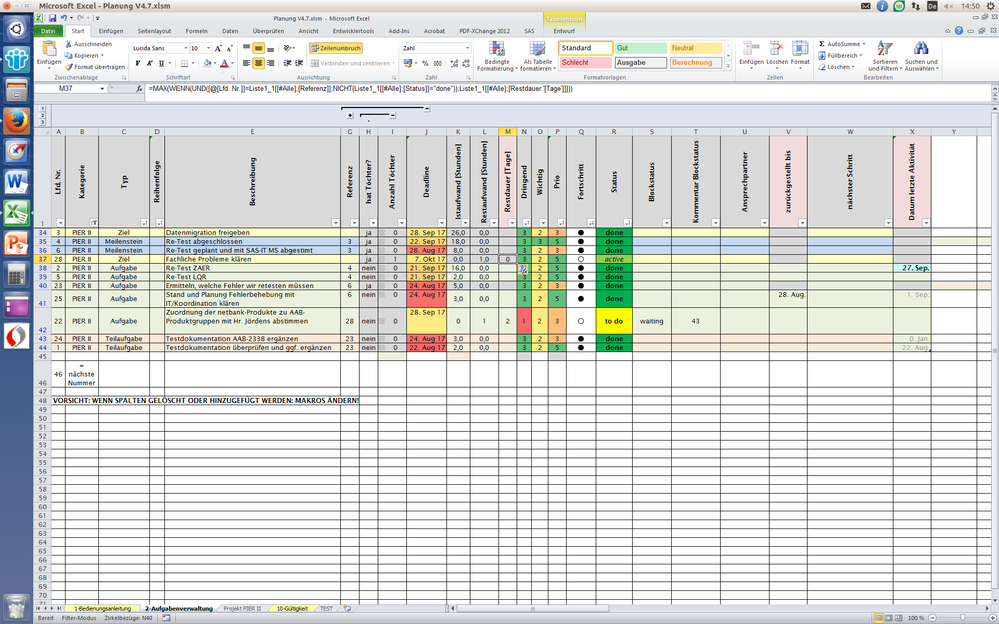Screen dimensions: 999x624
Task: Toggle middle vertical alignment
Action: pyautogui.click(x=258, y=48)
